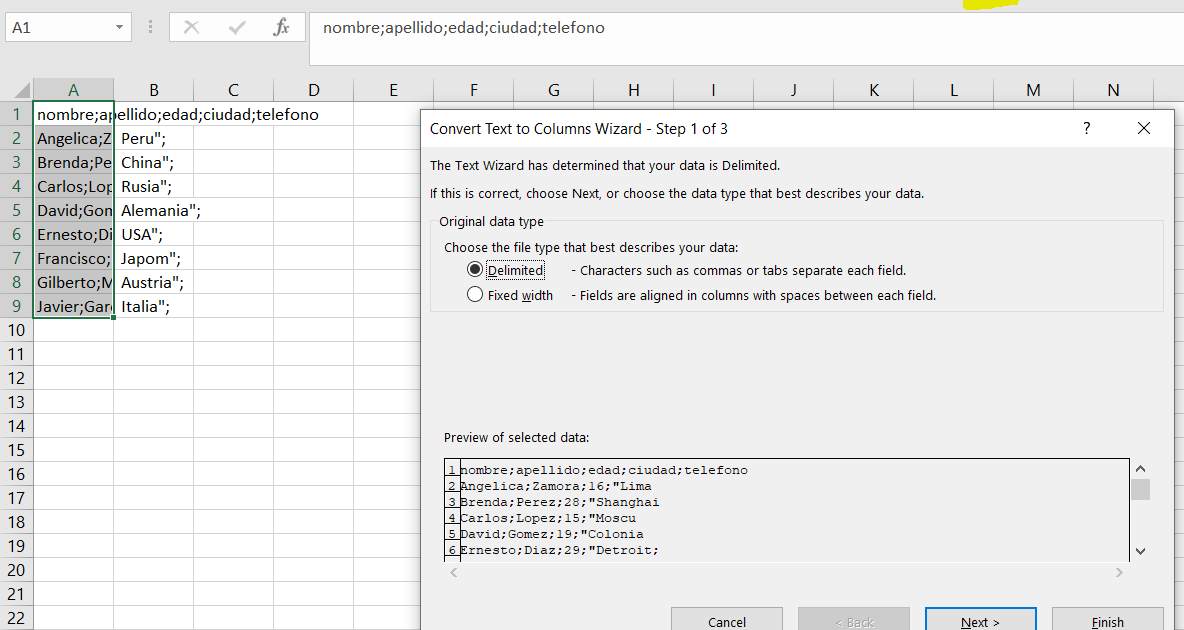Click the up scroll arrow in the data preview
This screenshot has width=1184, height=630.
pos(1141,467)
